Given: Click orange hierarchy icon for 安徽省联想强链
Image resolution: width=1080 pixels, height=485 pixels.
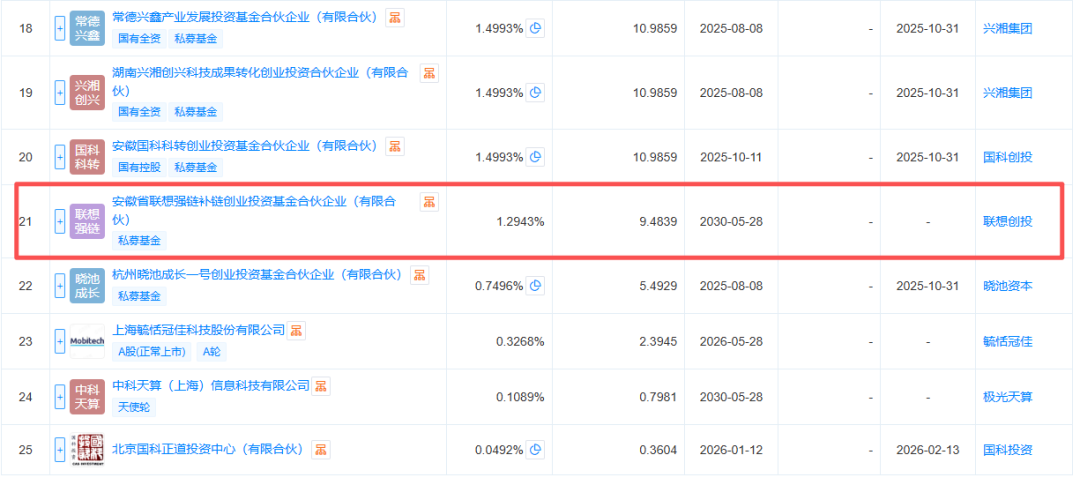Looking at the screenshot, I should click(x=429, y=201).
